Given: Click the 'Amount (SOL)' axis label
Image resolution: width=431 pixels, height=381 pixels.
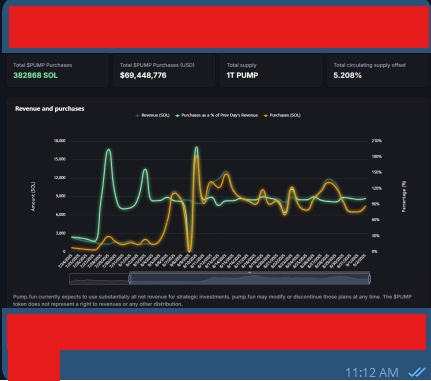Looking at the screenshot, I should click(x=33, y=196).
